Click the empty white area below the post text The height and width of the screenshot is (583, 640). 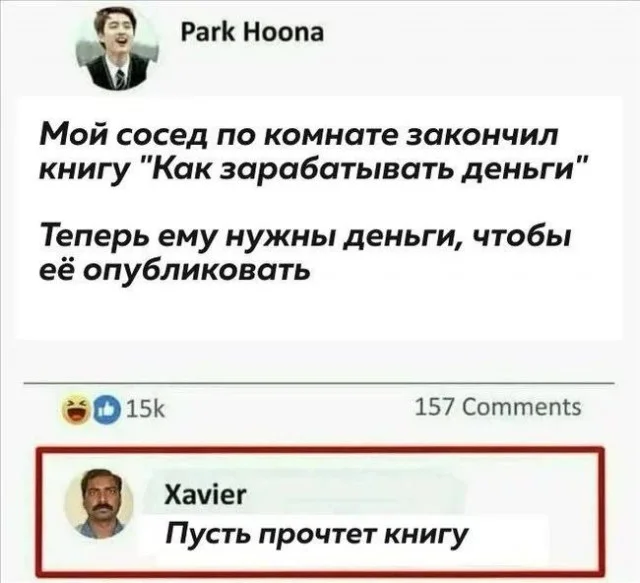click(320, 312)
